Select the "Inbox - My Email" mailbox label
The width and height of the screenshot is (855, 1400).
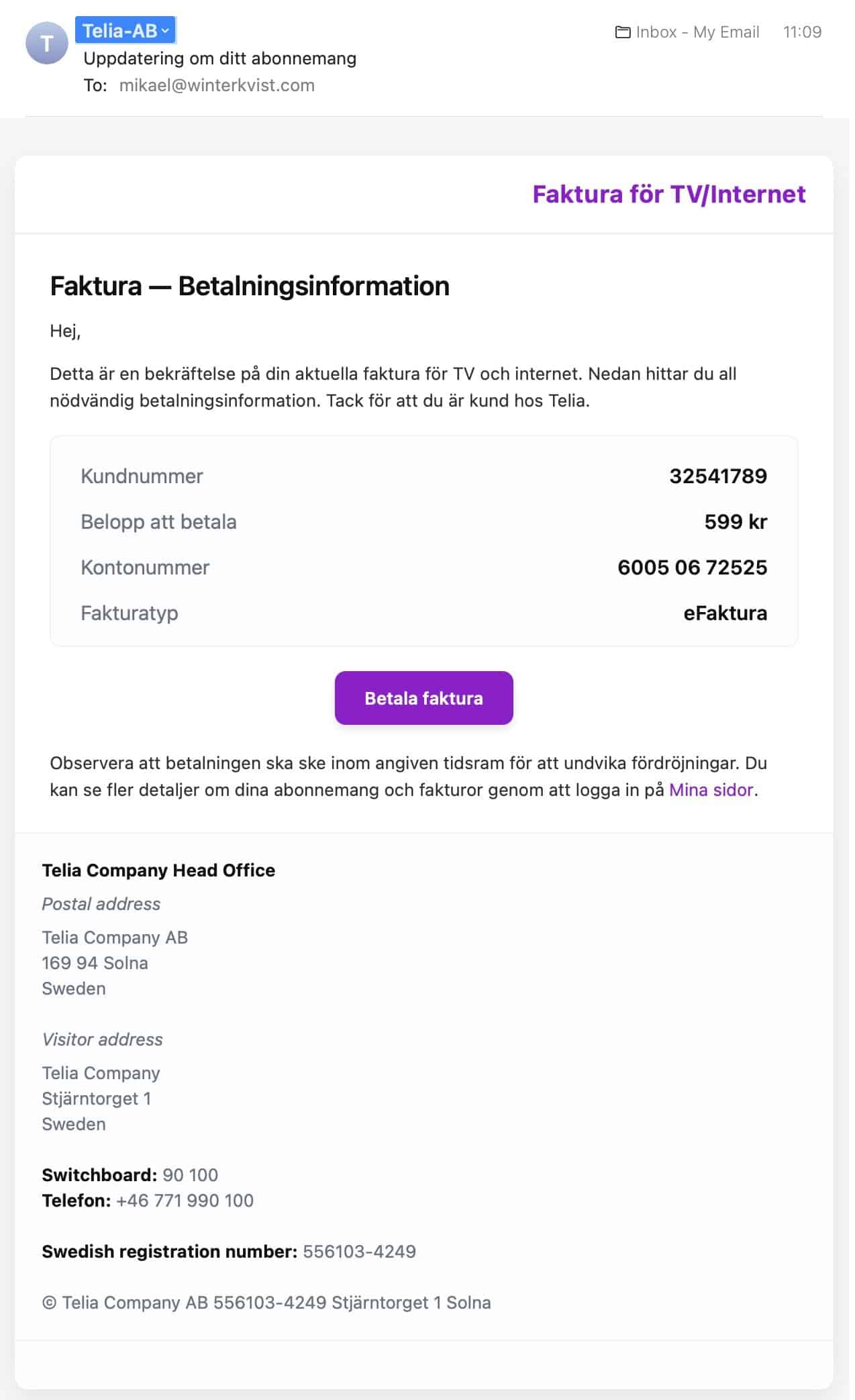coord(697,32)
